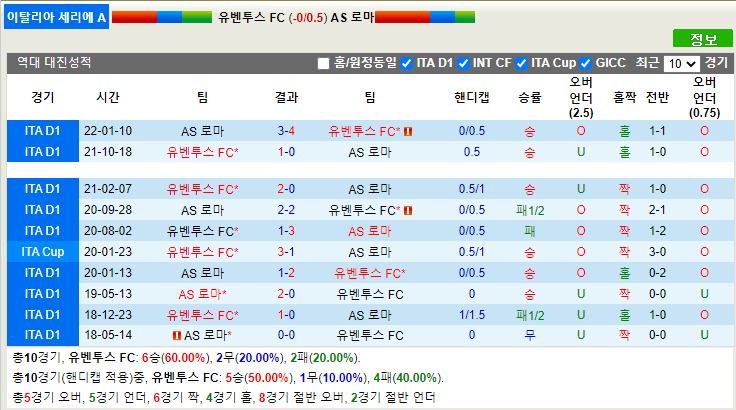
Task: Open the 최근 10 경기 dropdown
Action: point(682,63)
